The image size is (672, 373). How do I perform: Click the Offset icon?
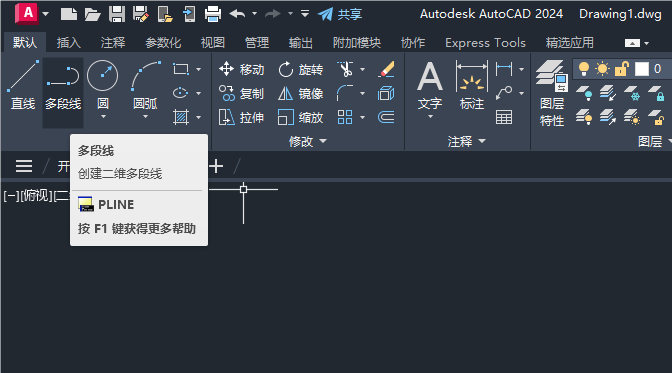pos(386,117)
